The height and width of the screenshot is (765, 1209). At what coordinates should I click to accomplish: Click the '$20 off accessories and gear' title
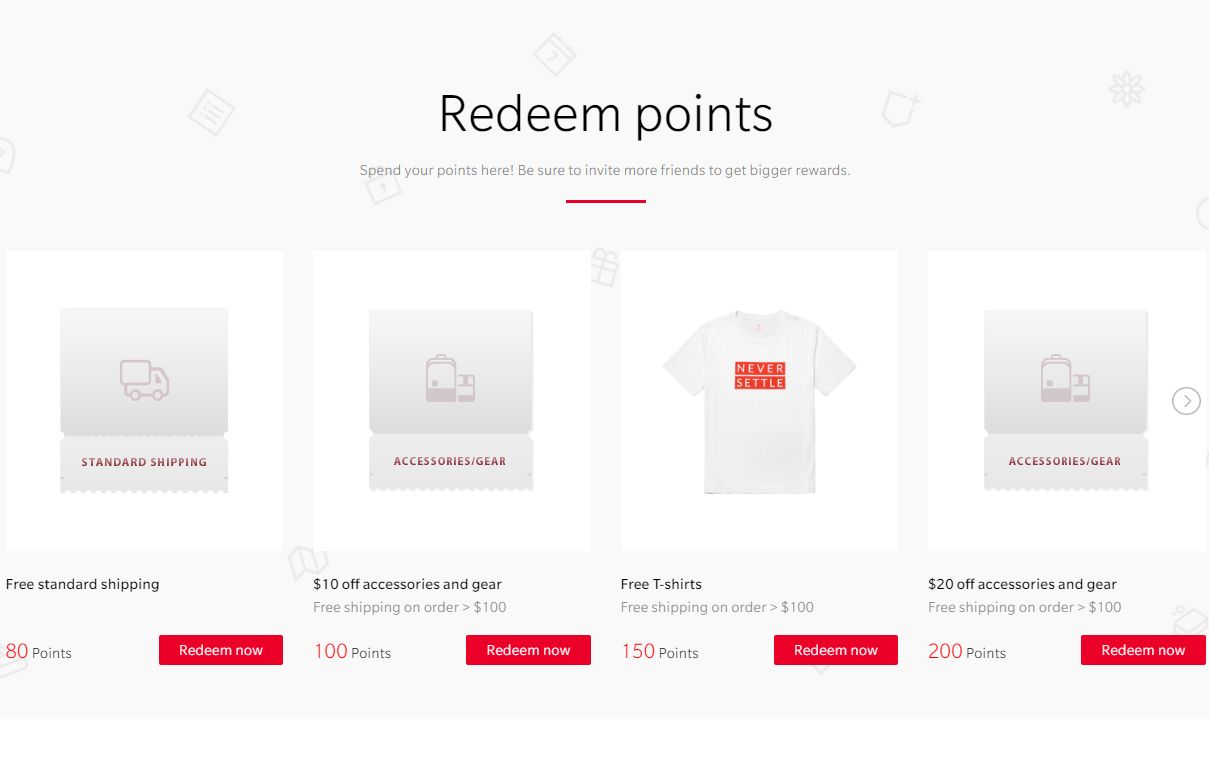pyautogui.click(x=1022, y=584)
